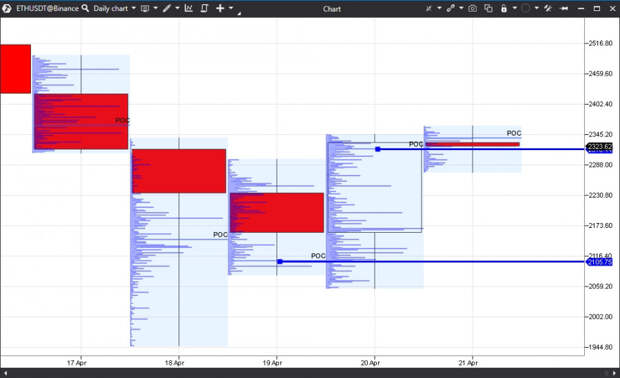Viewport: 620px width, 378px height.
Task: Open the indicators chart icon
Action: [189, 8]
